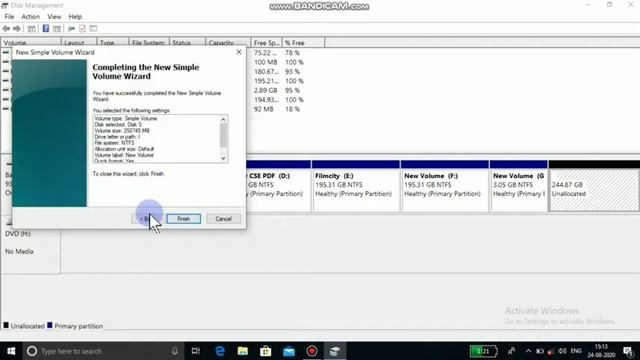Click the volume speaker icon in the tray
Image resolution: width=640 pixels, height=360 pixels.
coord(562,351)
